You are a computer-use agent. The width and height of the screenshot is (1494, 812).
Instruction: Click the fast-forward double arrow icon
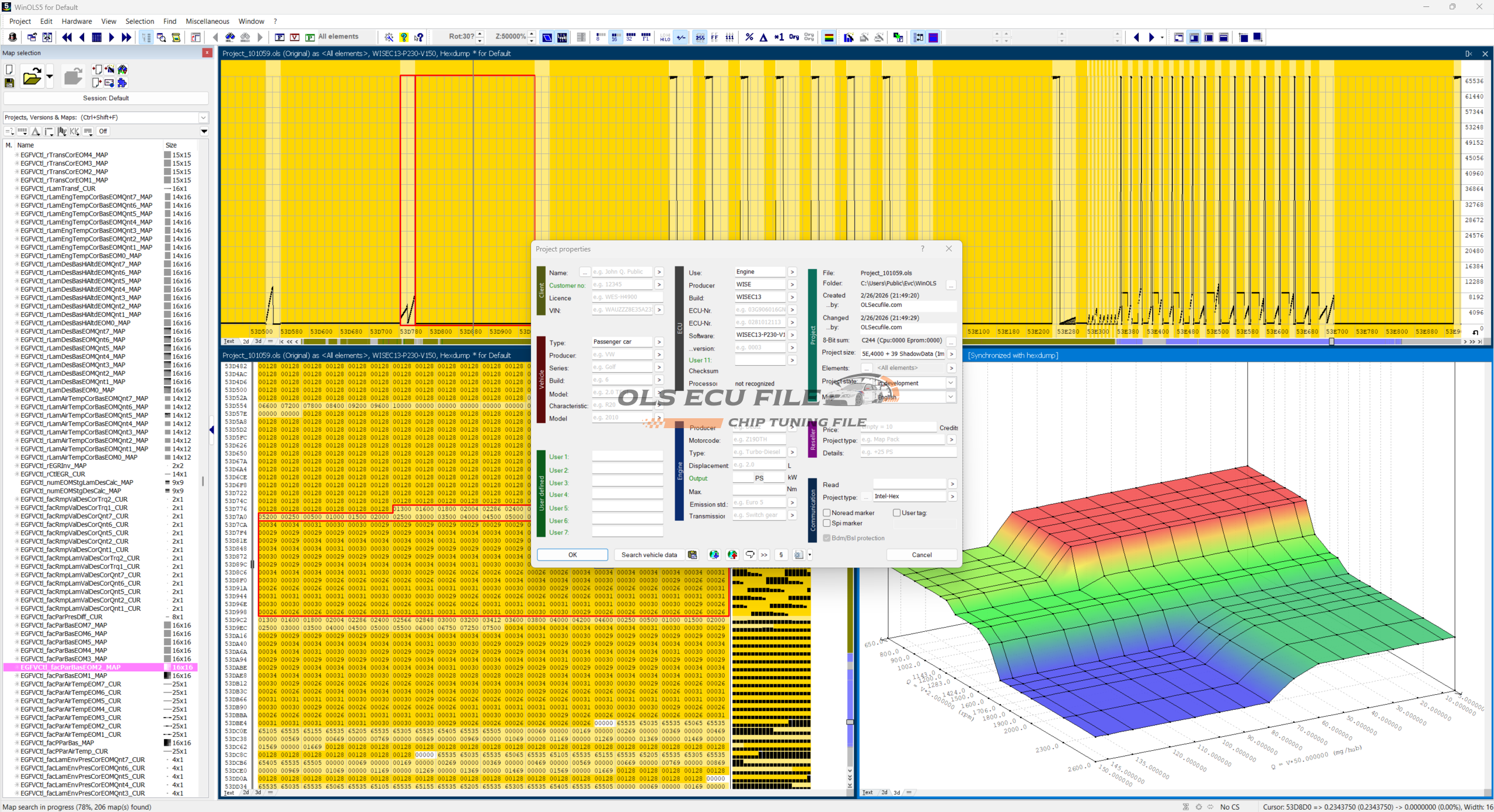[x=126, y=37]
